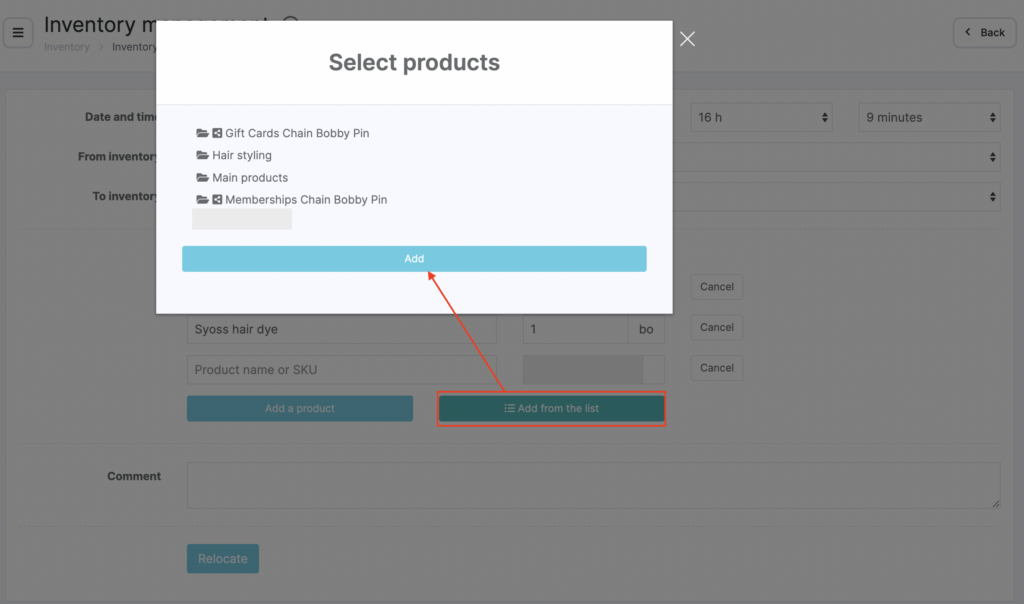Close the Select products dialog
Screen dimensions: 1024x604
[687, 39]
